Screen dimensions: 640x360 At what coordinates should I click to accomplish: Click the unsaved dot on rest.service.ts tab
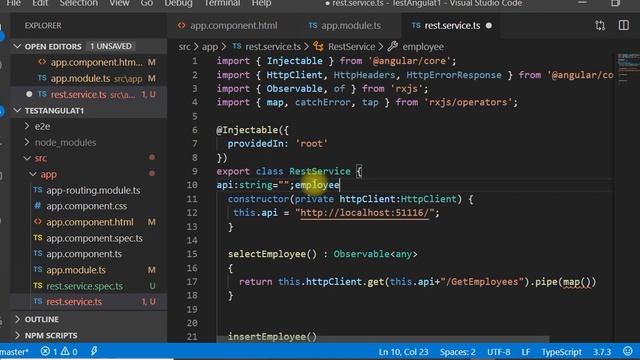click(489, 26)
